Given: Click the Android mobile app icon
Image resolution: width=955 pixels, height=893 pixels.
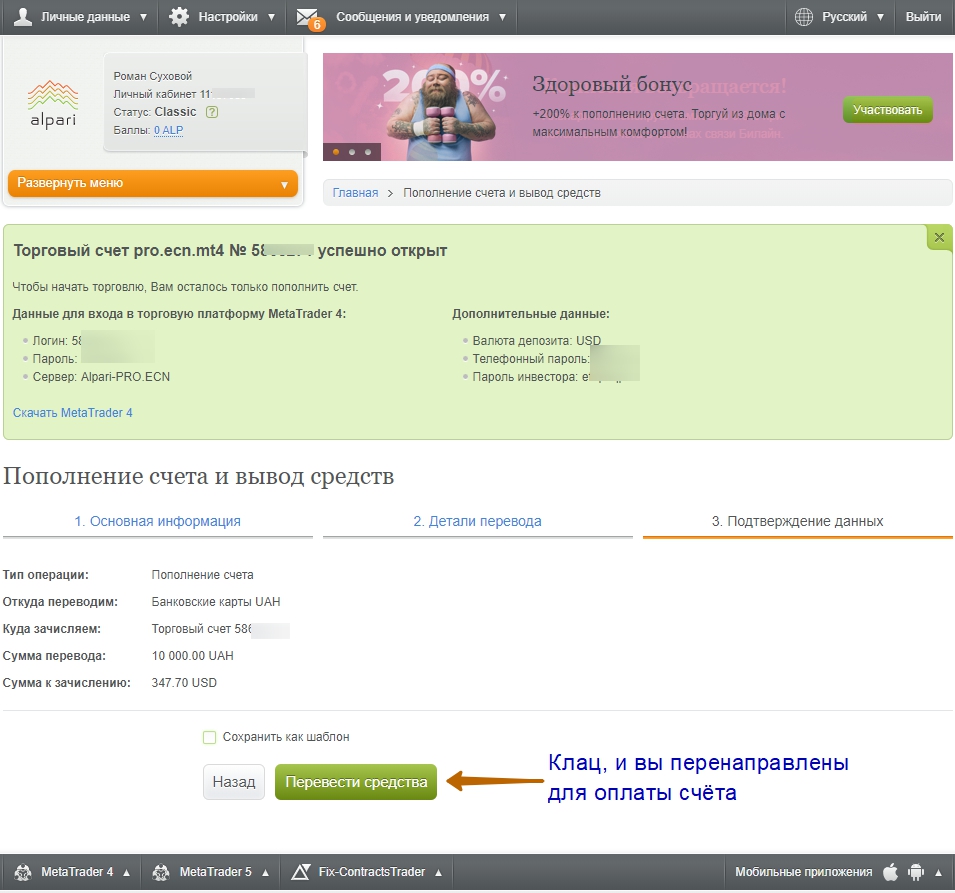Looking at the screenshot, I should point(914,872).
